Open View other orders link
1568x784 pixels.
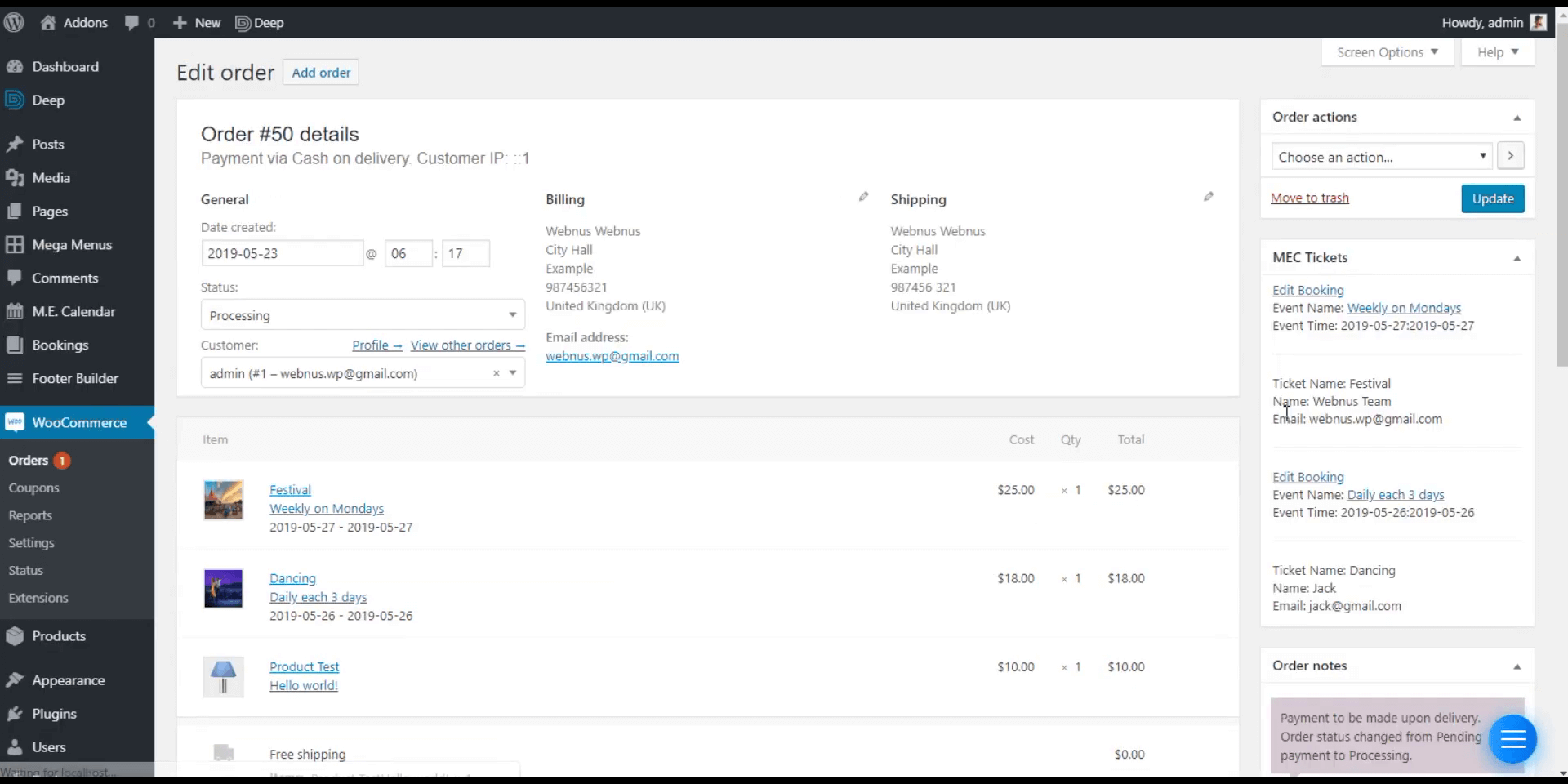(x=468, y=345)
